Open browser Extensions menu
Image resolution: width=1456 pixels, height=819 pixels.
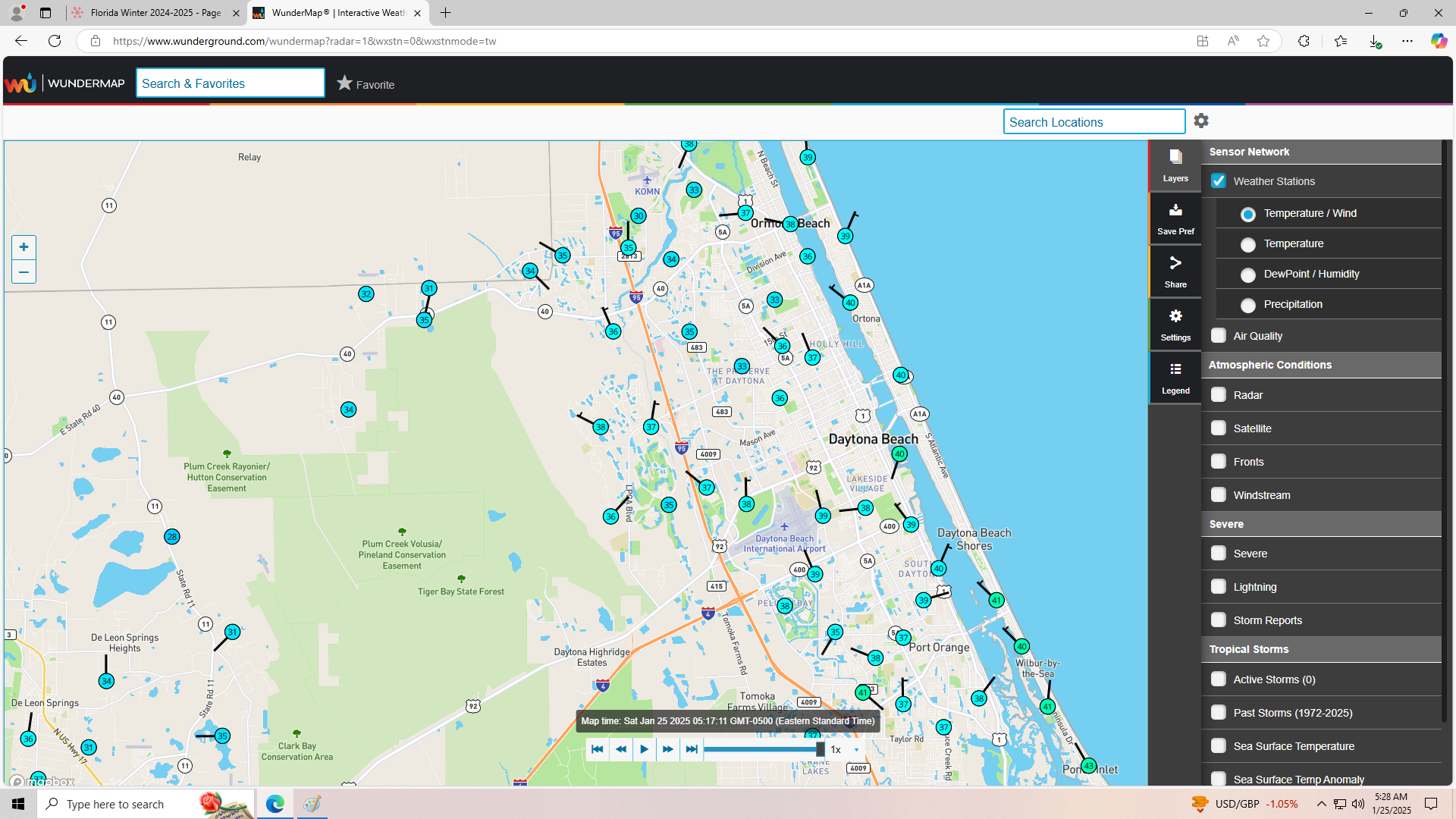tap(1304, 41)
